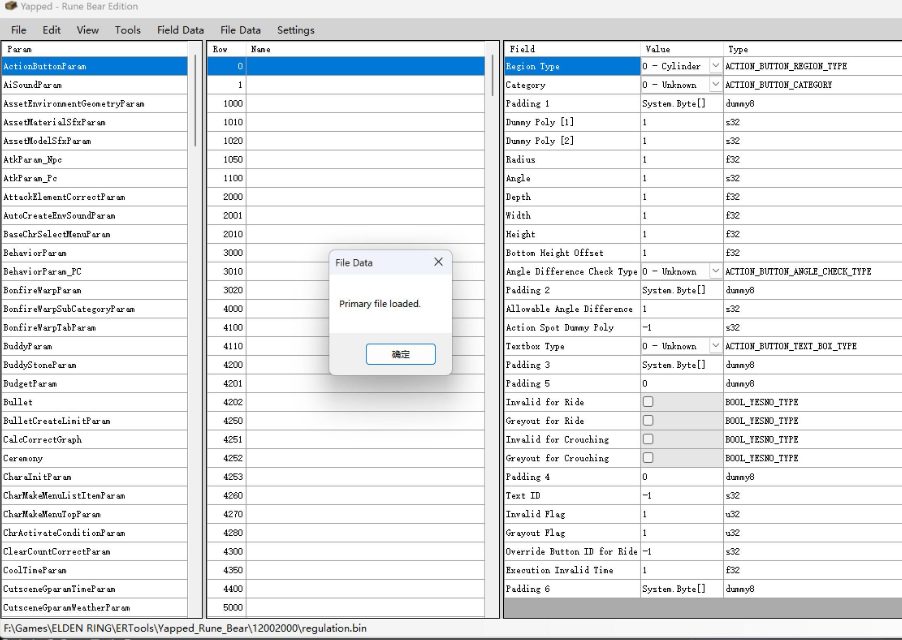This screenshot has width=902, height=640.
Task: Open the Category dropdown
Action: pos(715,85)
